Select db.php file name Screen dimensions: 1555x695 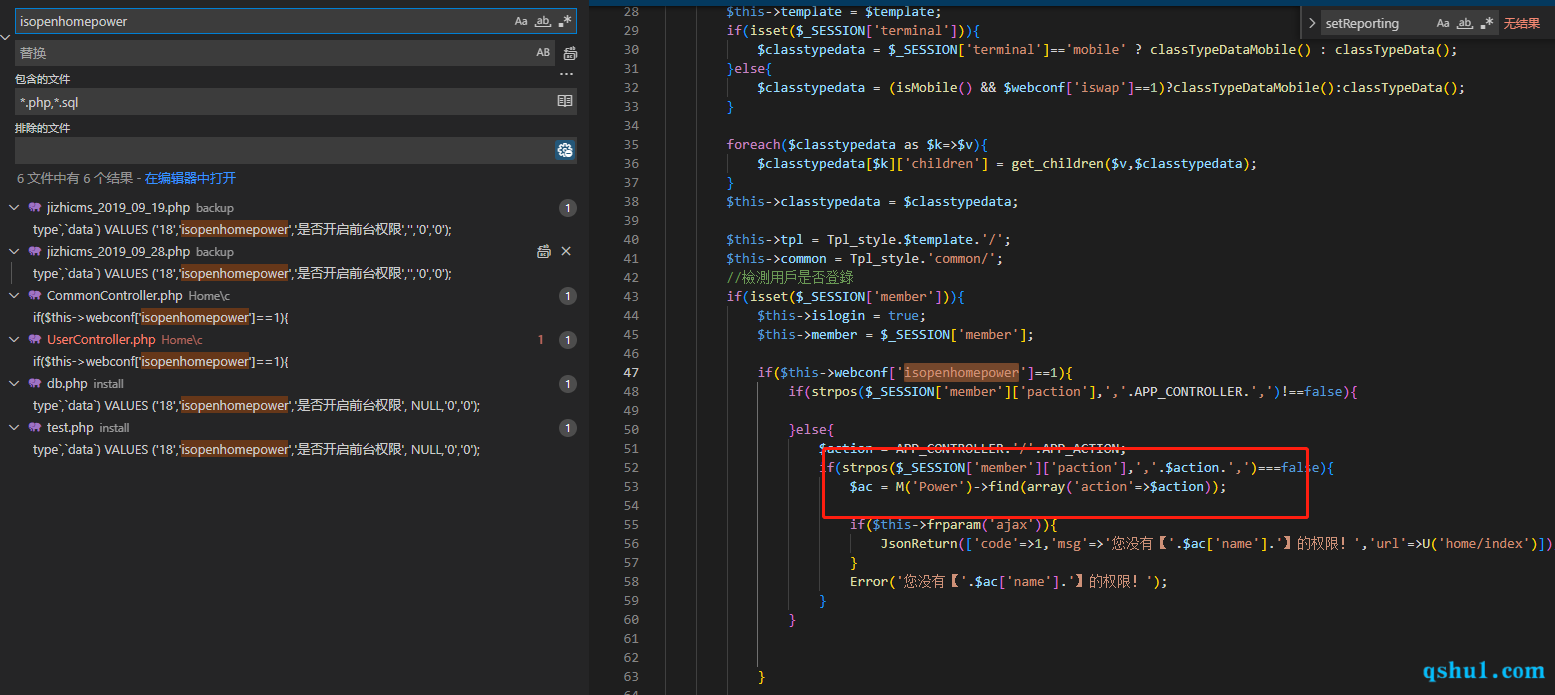tap(67, 384)
